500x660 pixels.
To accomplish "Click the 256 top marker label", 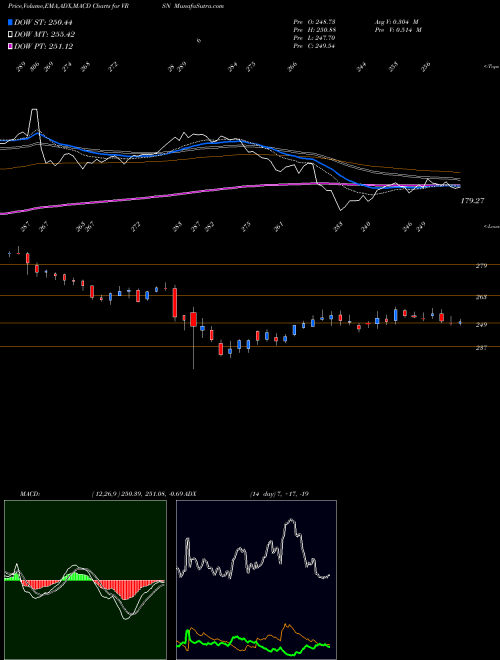I will [x=426, y=67].
